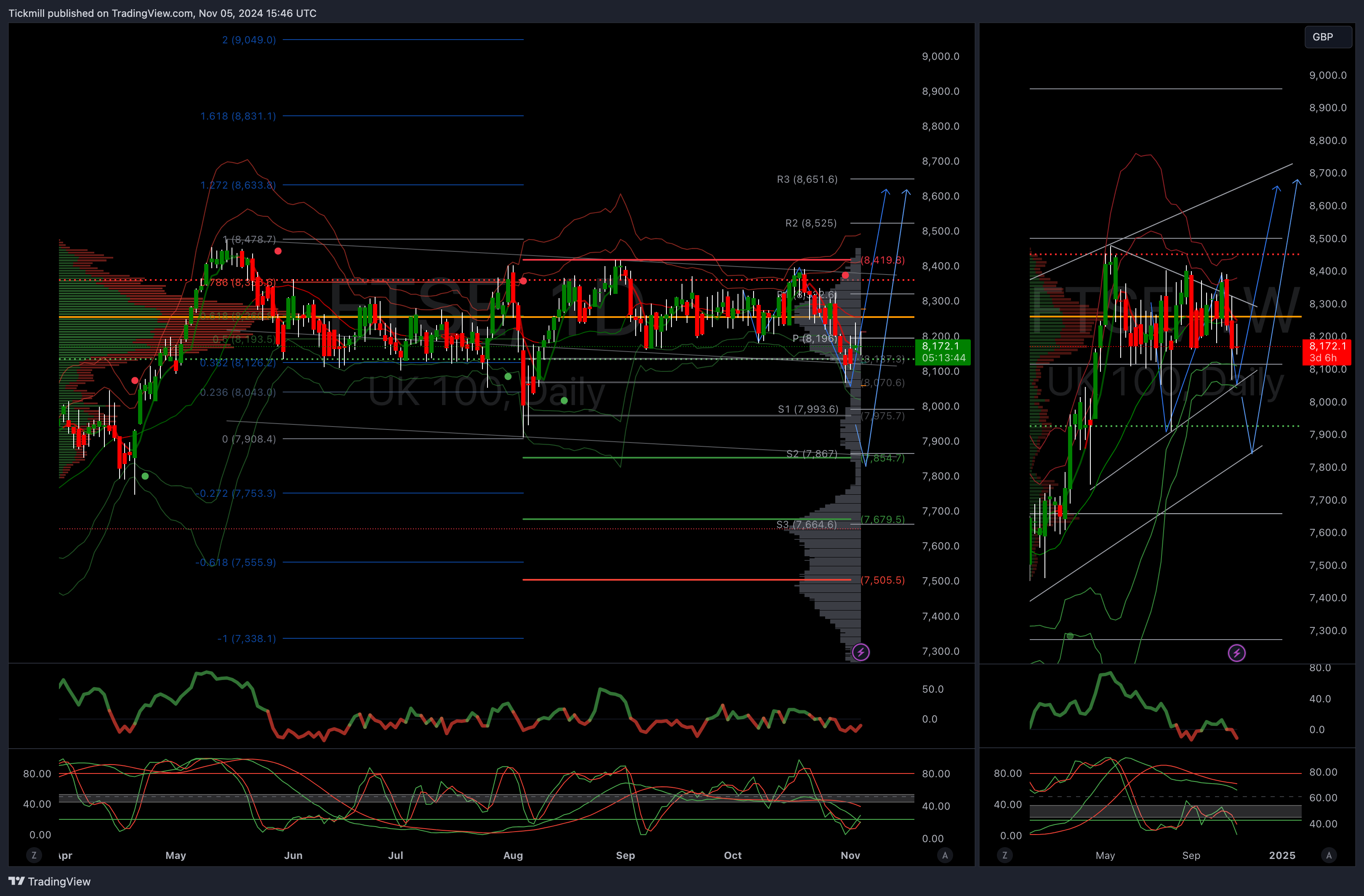Viewport: 1364px width, 896px height.
Task: Click the Oct label on left time axis
Action: click(733, 855)
